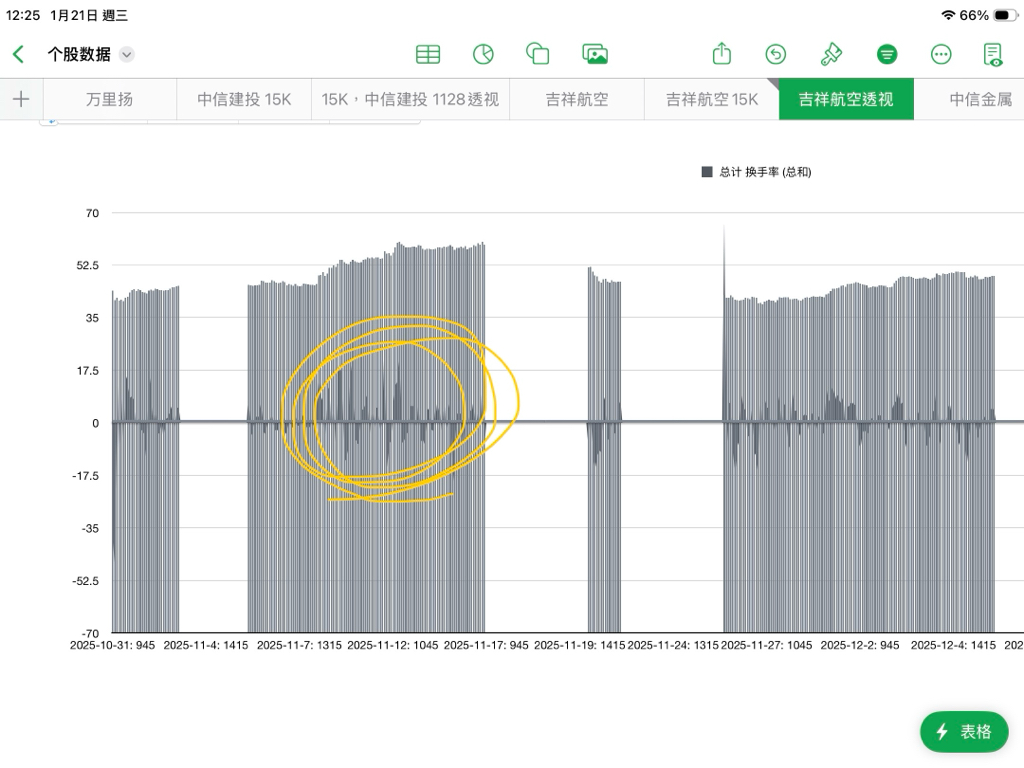Switch to the 万里扬 sheet tab

click(109, 99)
